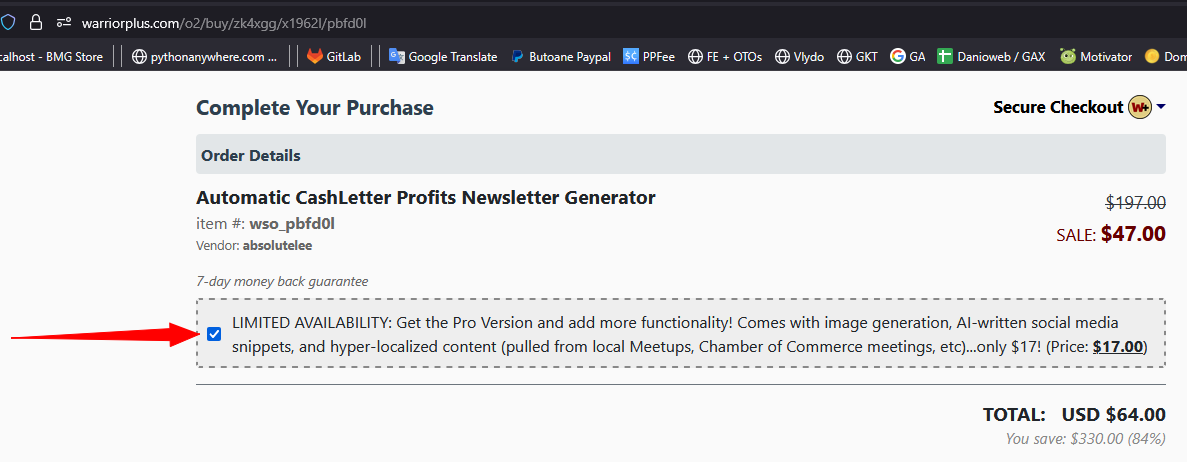Open the PPFee bookmark

coord(648,57)
